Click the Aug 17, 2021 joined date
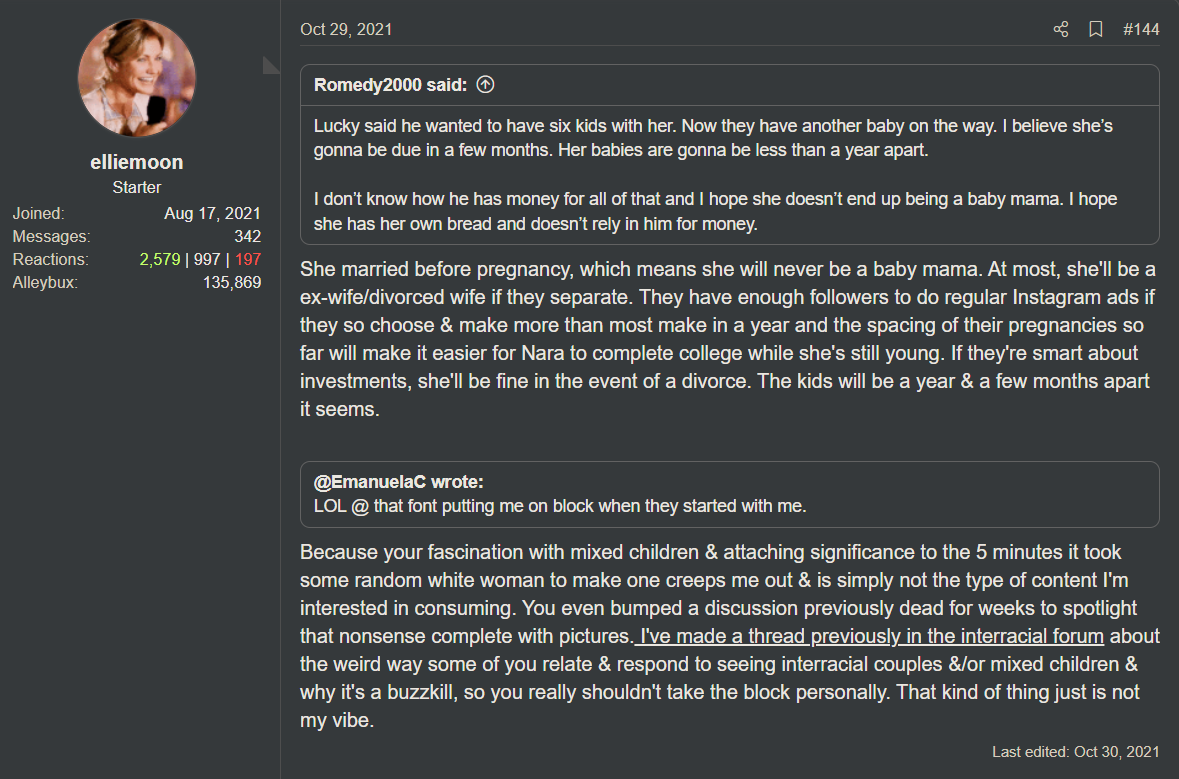Viewport: 1179px width, 779px height. tap(212, 214)
